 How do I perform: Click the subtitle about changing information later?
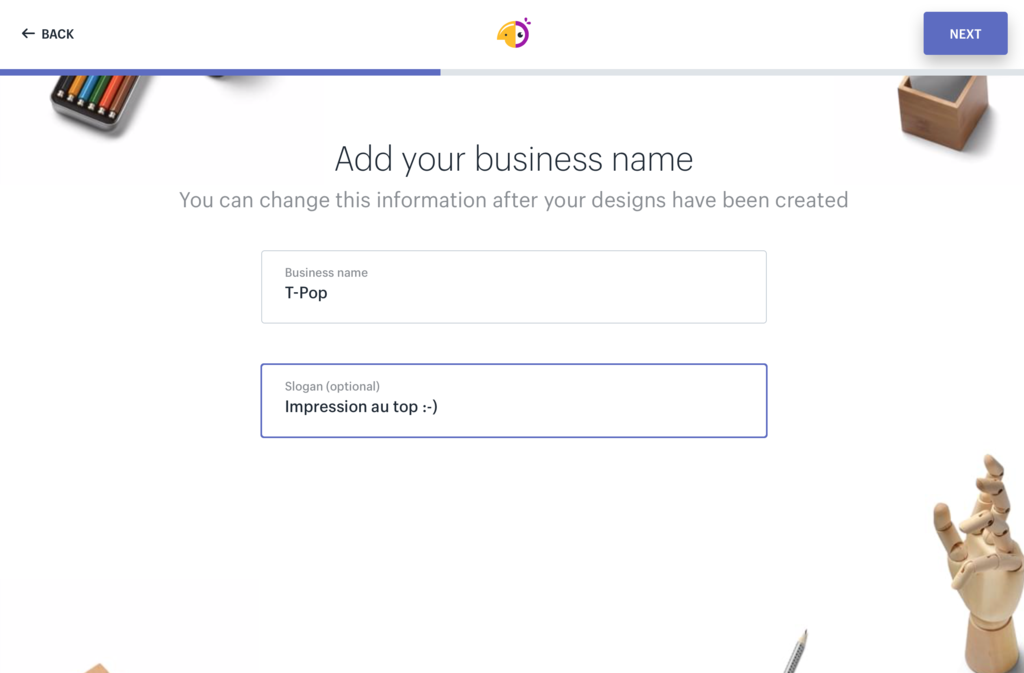click(x=513, y=200)
